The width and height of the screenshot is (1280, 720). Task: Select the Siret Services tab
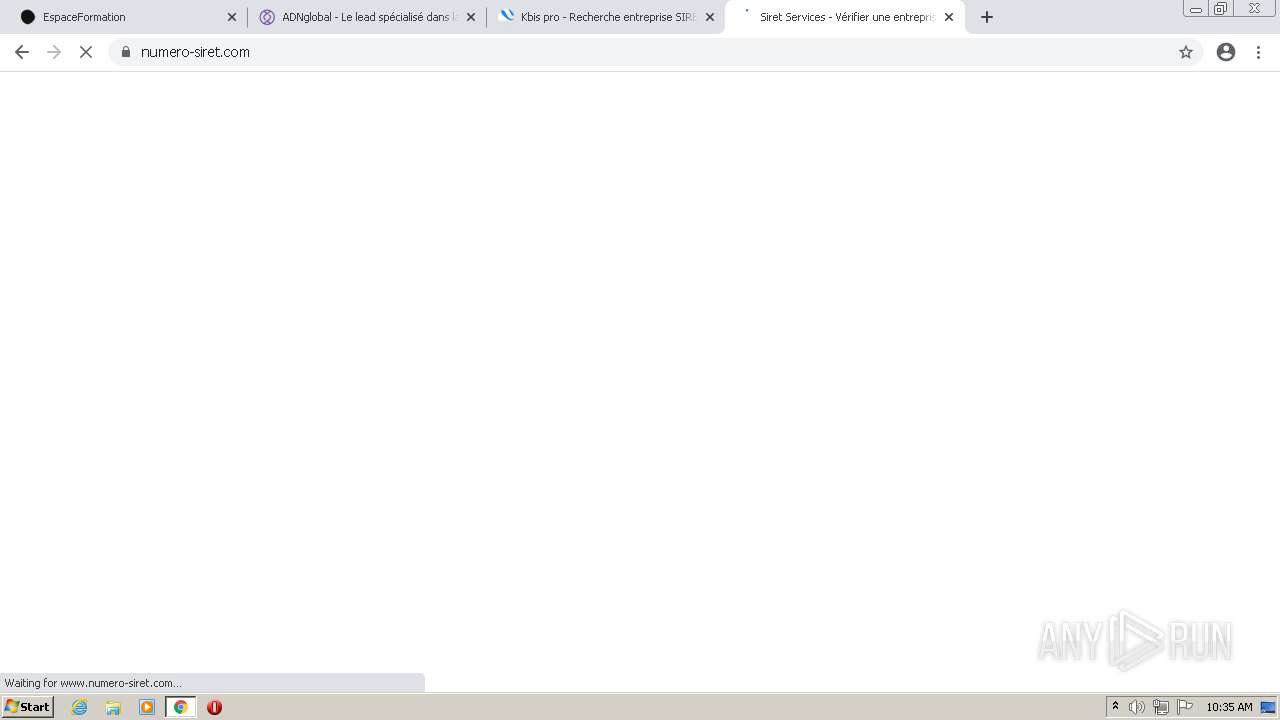click(x=845, y=17)
